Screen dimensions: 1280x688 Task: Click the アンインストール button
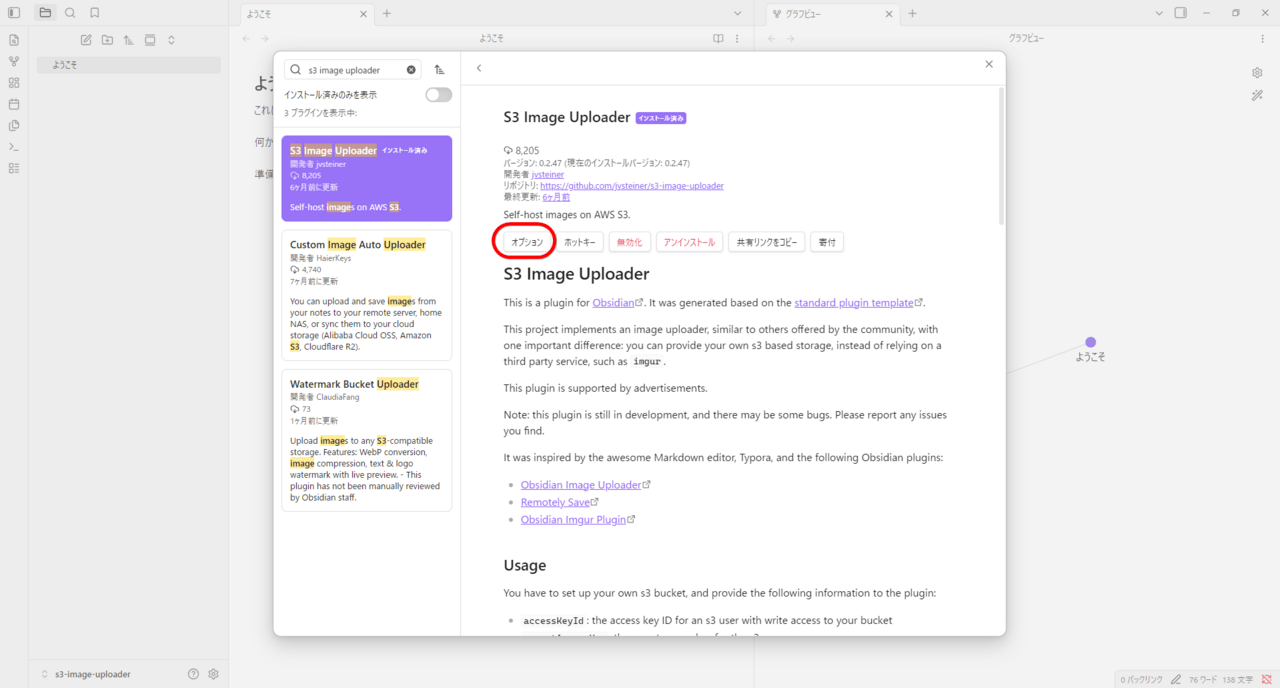click(690, 242)
